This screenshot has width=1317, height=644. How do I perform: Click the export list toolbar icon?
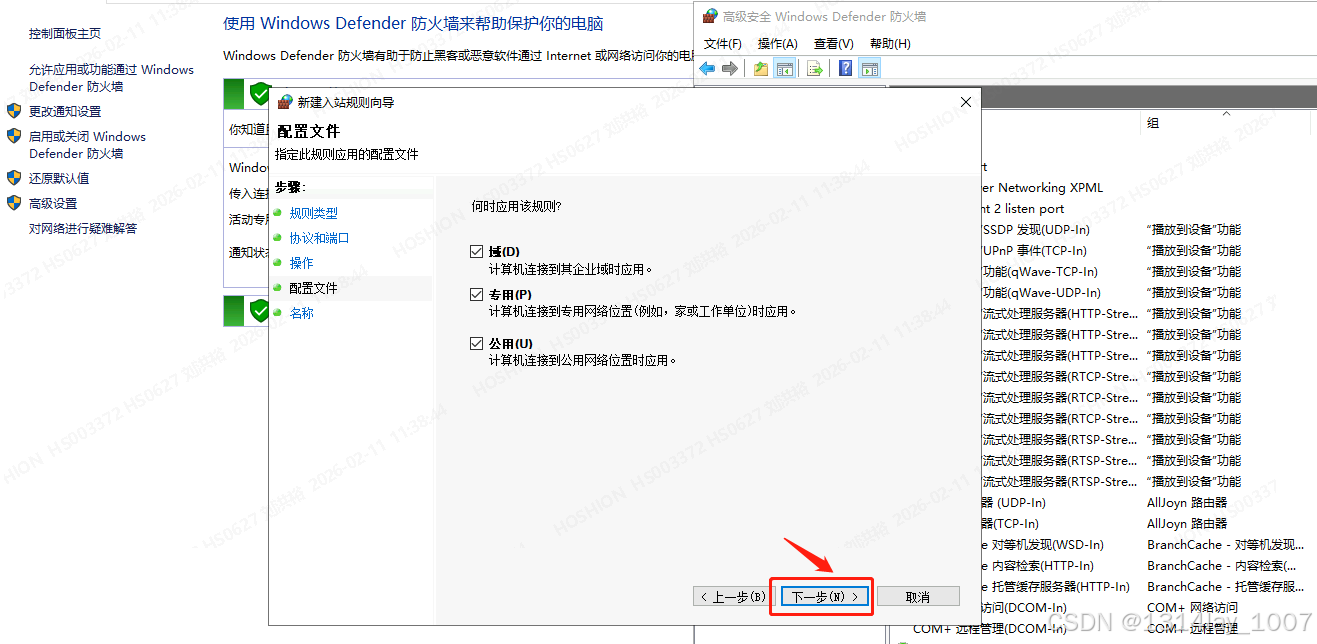[815, 68]
